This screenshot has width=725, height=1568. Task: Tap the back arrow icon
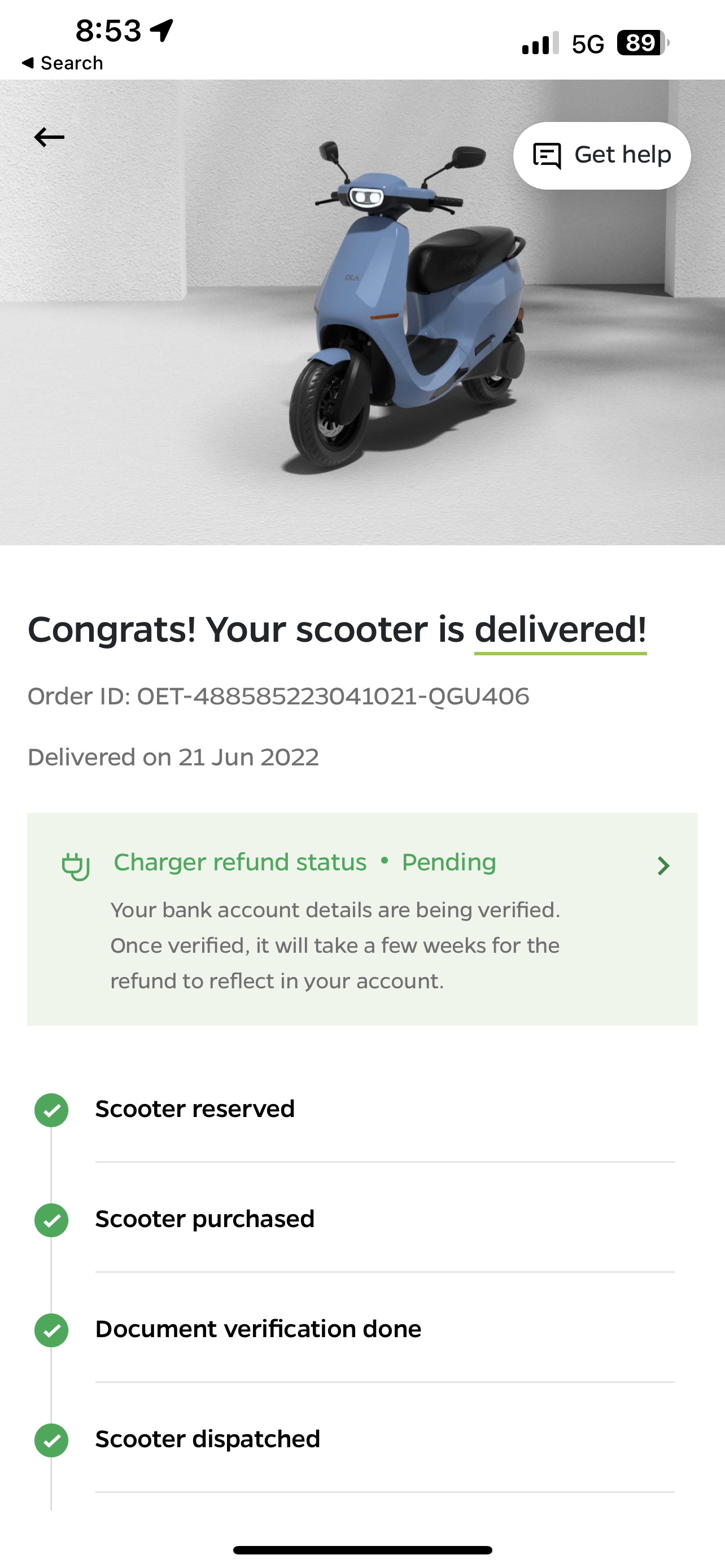click(49, 137)
